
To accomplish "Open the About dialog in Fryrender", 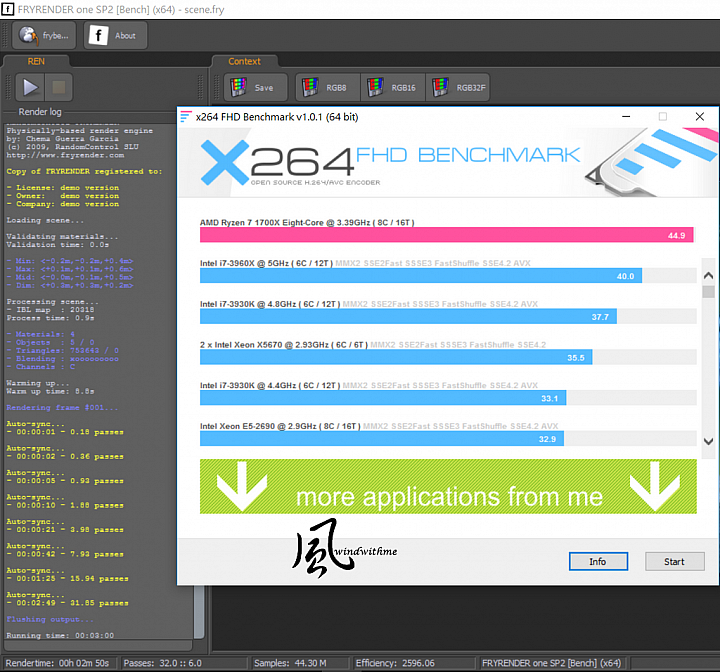I will pyautogui.click(x=115, y=35).
